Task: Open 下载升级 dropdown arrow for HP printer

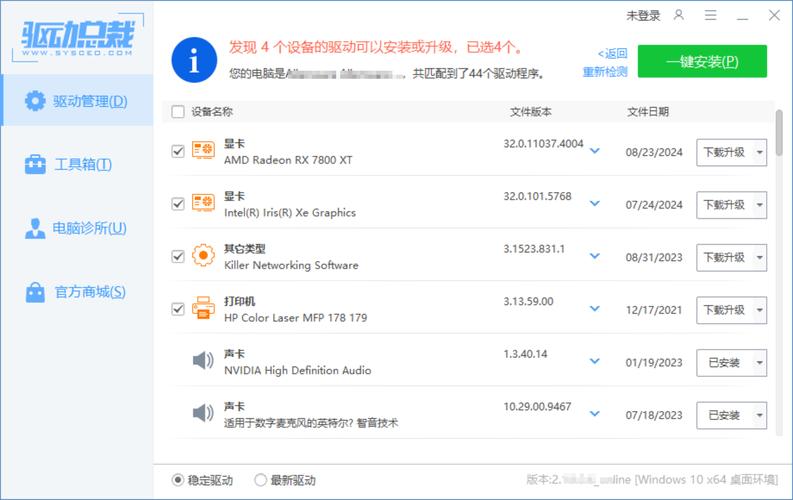Action: tap(758, 310)
